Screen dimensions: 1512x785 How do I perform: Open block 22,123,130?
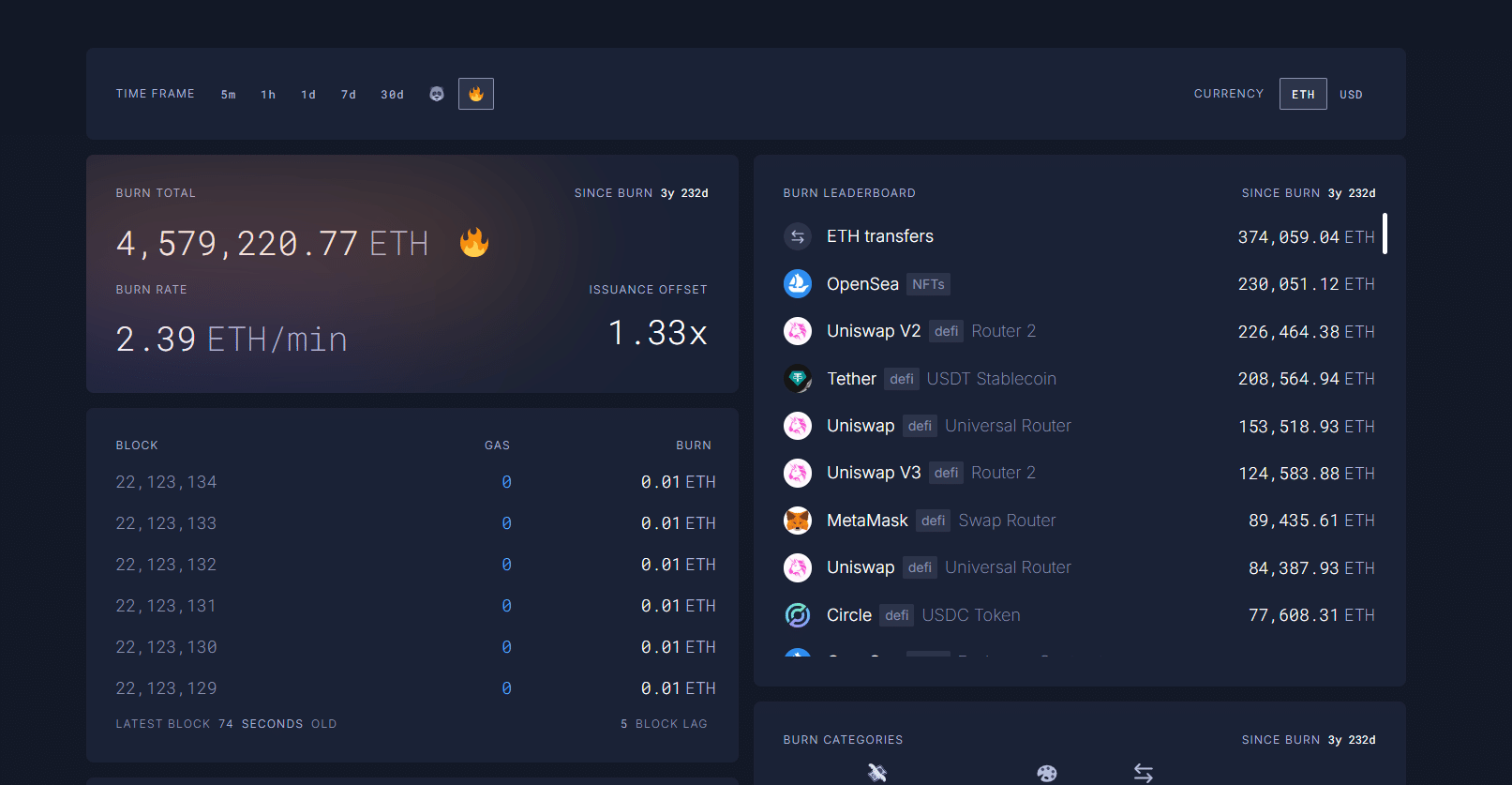pos(166,647)
